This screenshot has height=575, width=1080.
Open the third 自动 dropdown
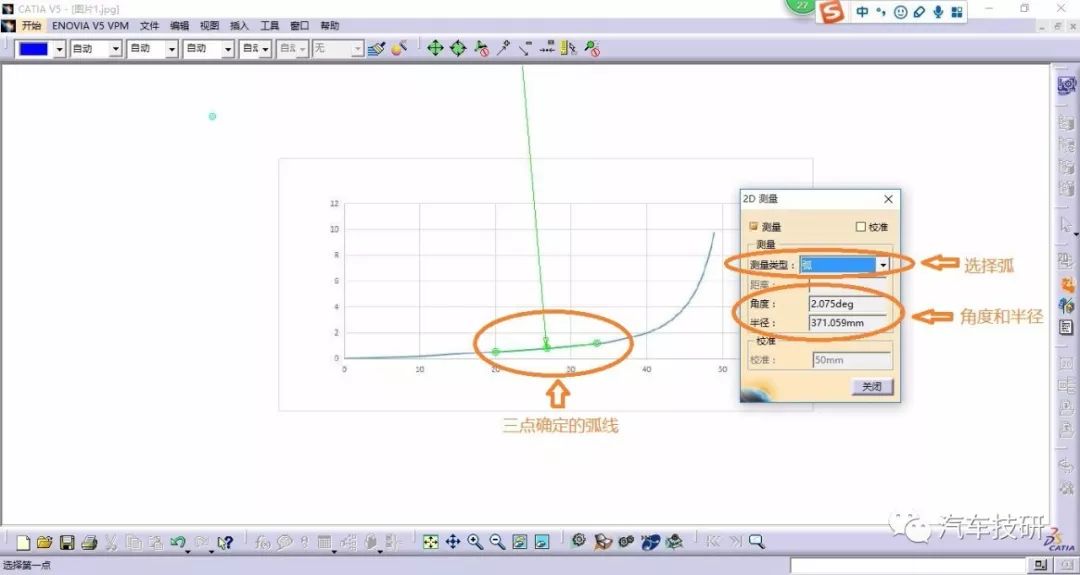209,49
